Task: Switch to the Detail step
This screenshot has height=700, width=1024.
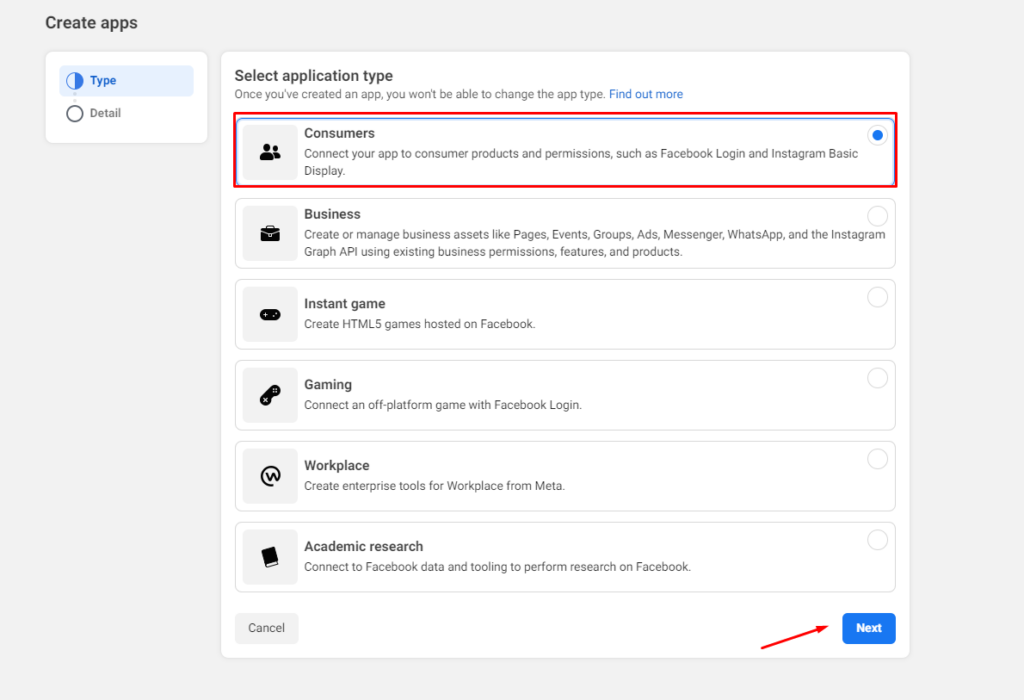Action: (x=105, y=113)
